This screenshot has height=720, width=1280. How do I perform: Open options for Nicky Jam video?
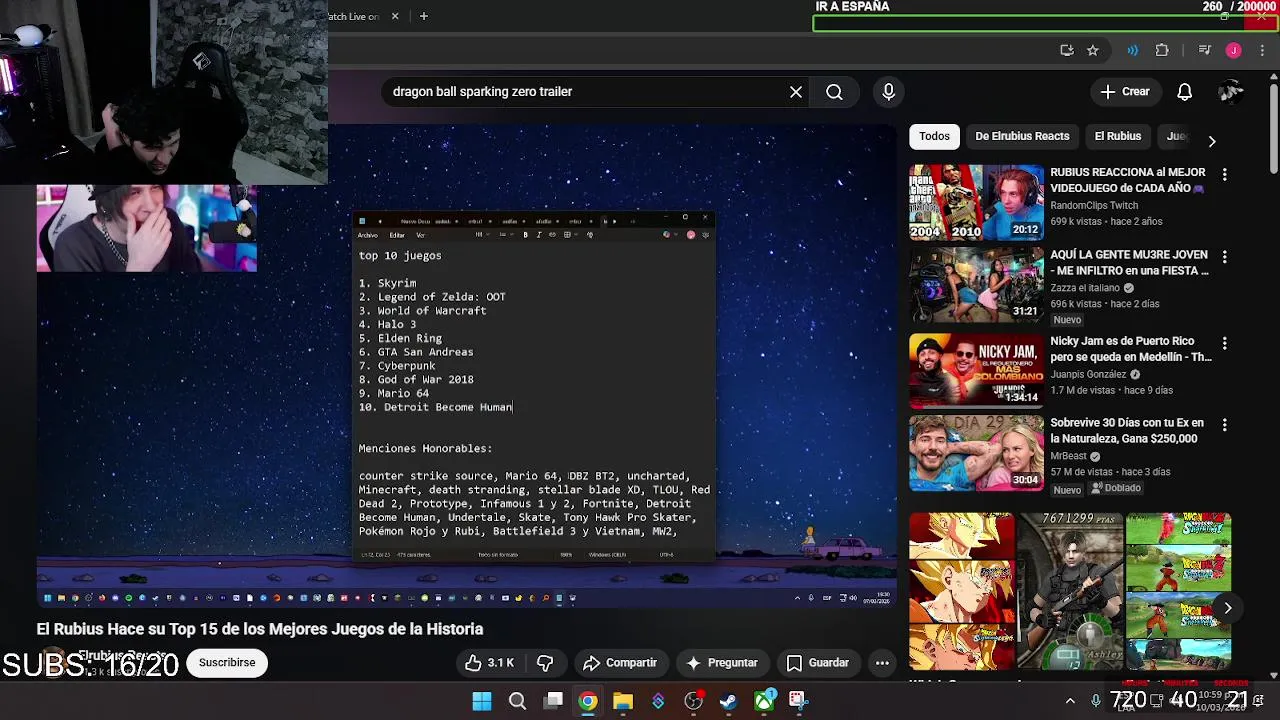tap(1224, 341)
